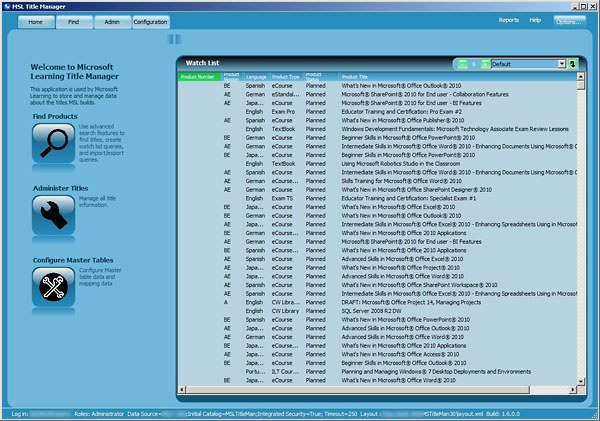Click the Find Products heading
Viewport: 600px width, 421px height.
pyautogui.click(x=55, y=116)
